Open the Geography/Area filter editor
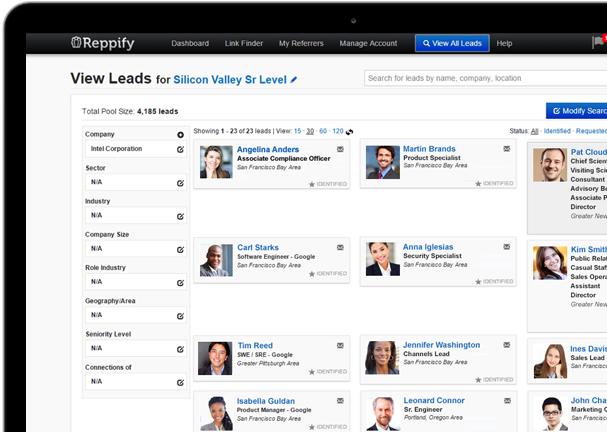607x432 pixels. [x=180, y=315]
